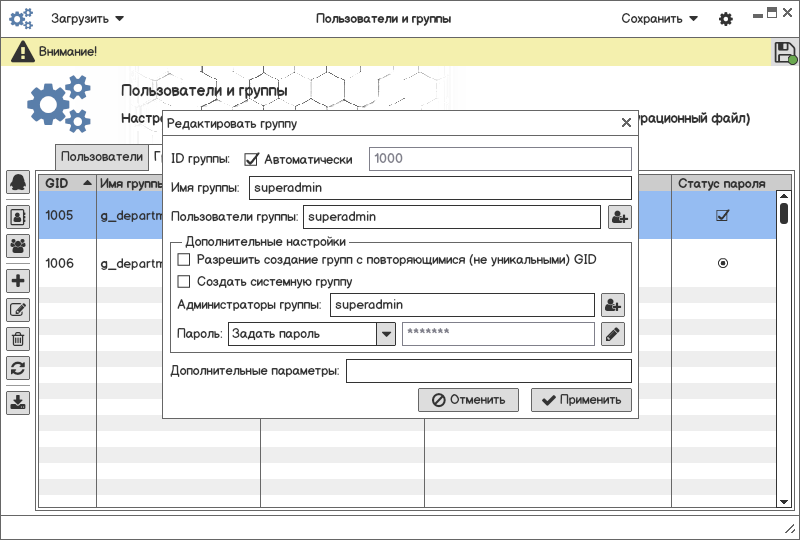Click the Статус пароля column header
This screenshot has height=540, width=800.
[721, 183]
